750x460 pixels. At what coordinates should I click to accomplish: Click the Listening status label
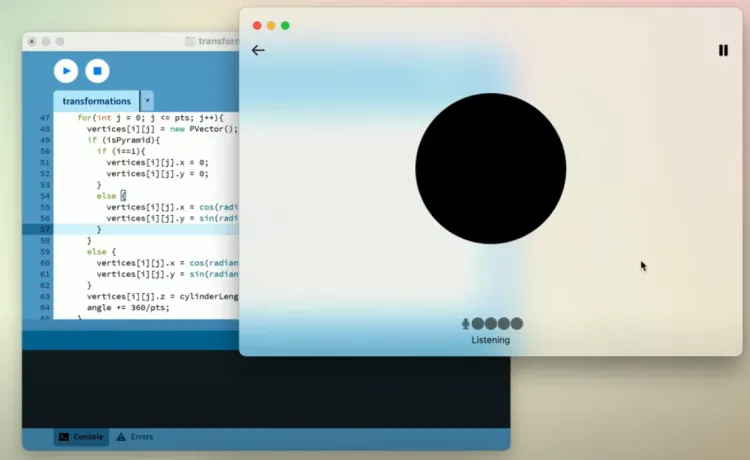point(490,340)
